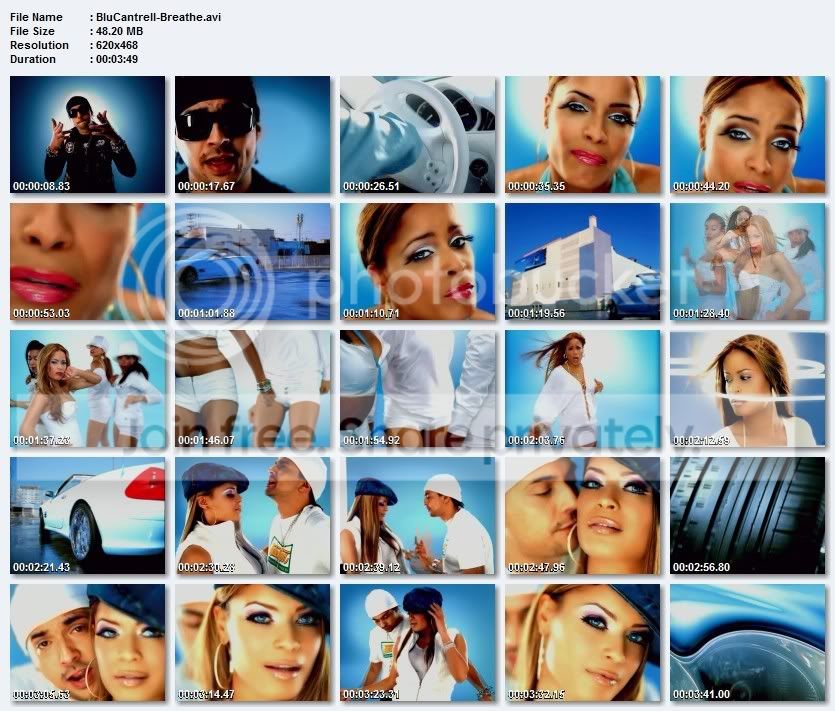Select the thumbnail timestamped 00:00:44.20
The image size is (835, 711).
pyautogui.click(x=748, y=134)
